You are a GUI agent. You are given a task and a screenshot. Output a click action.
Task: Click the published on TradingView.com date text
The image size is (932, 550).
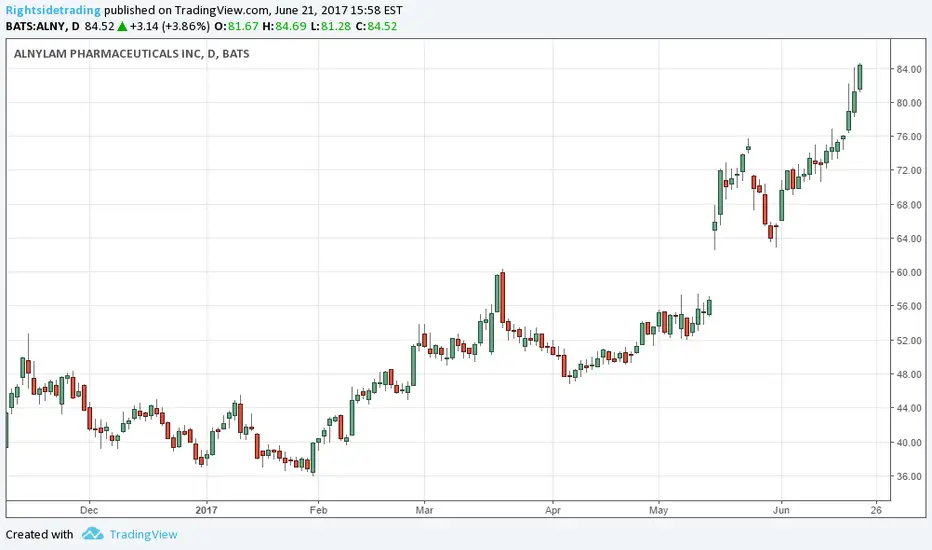click(253, 10)
